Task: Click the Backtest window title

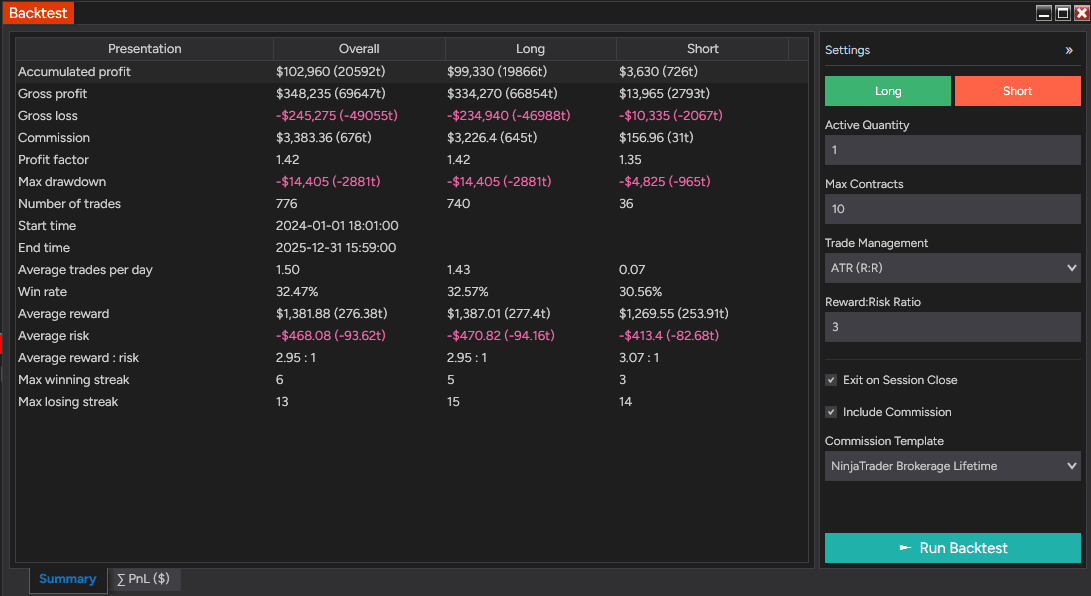Action: pyautogui.click(x=38, y=13)
